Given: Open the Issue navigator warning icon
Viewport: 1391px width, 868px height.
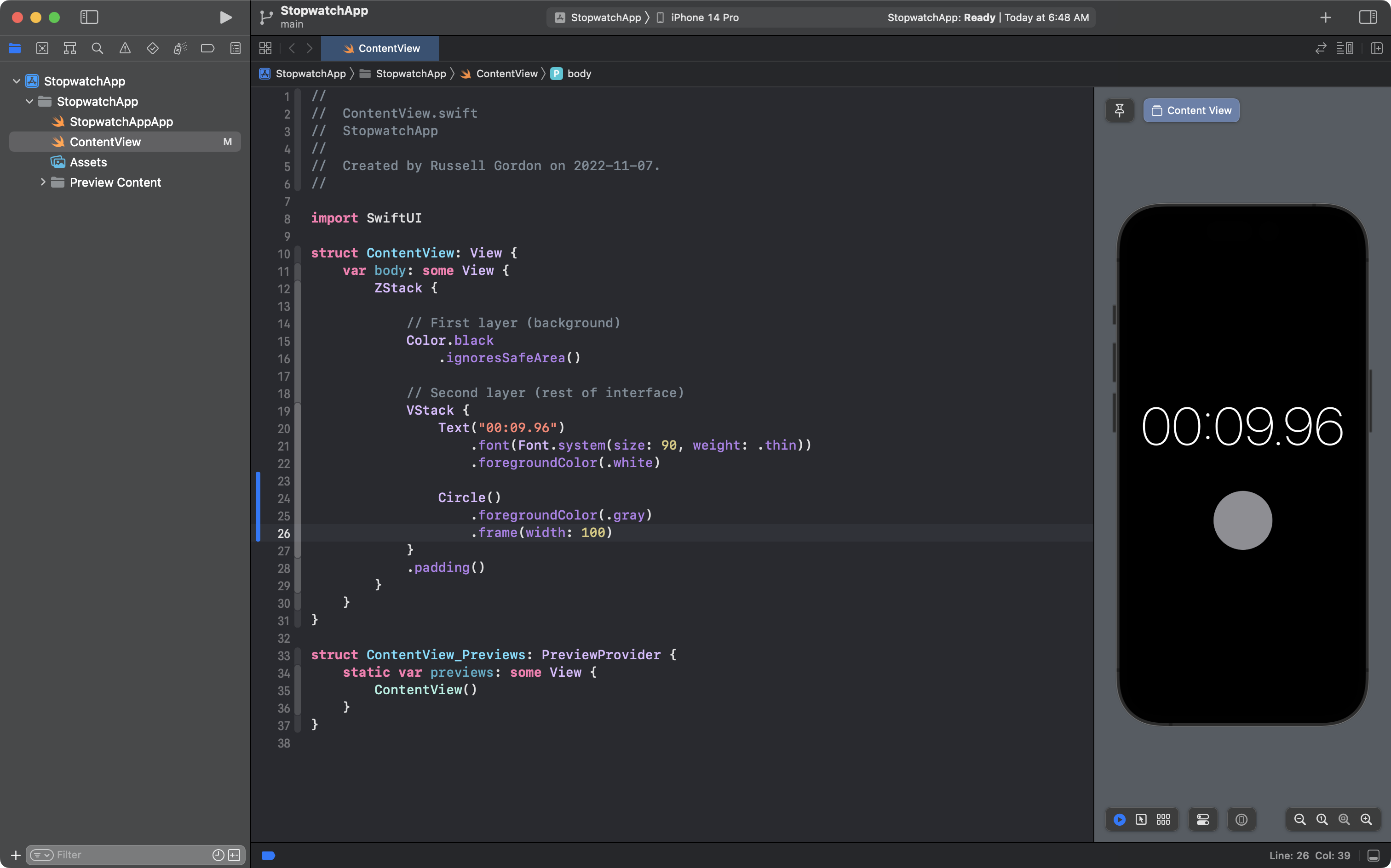Looking at the screenshot, I should pyautogui.click(x=125, y=48).
